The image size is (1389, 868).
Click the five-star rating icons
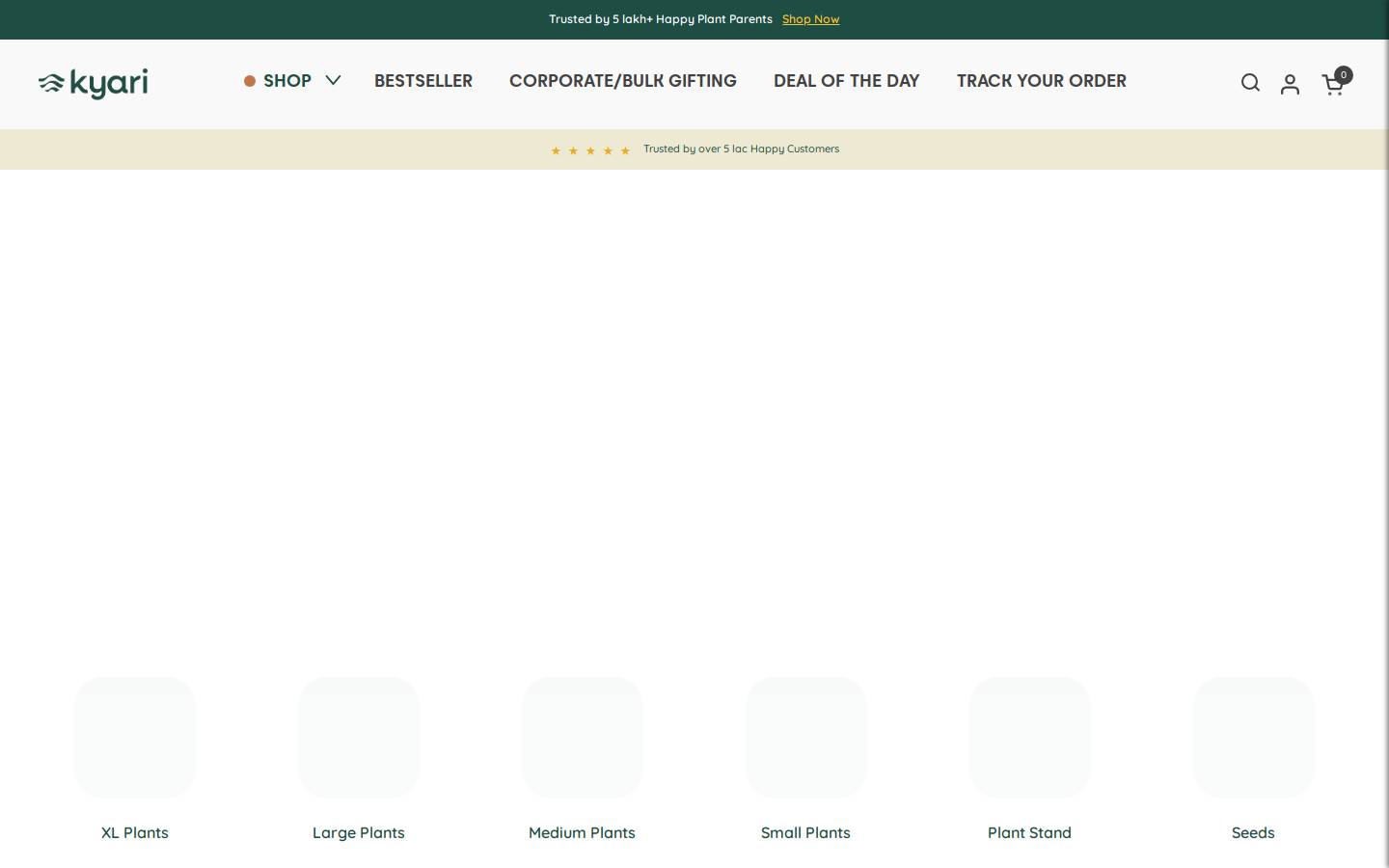[590, 150]
